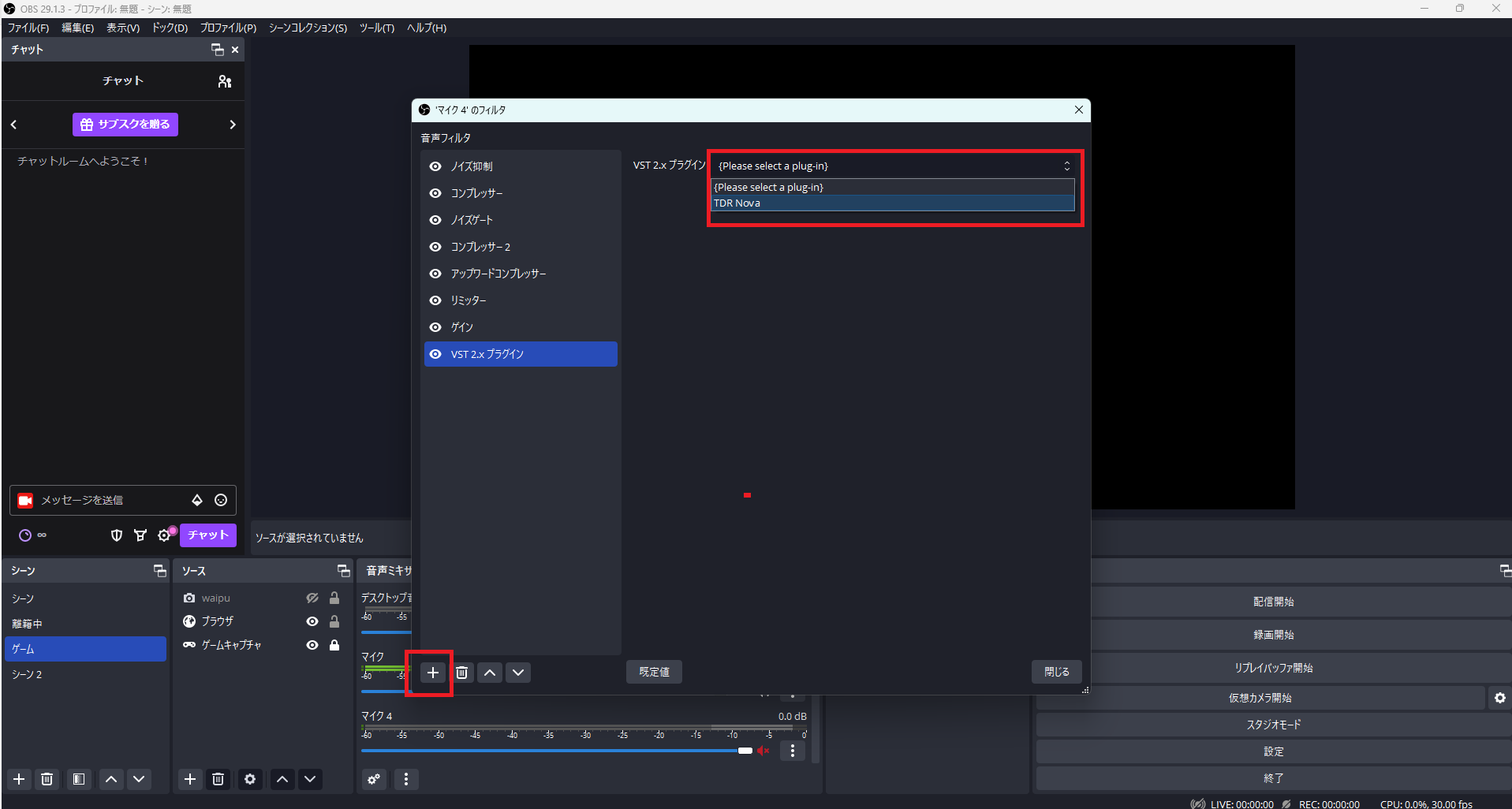
Task: Toggle visibility of アップワードコンプレッサー filter
Action: pyautogui.click(x=435, y=274)
